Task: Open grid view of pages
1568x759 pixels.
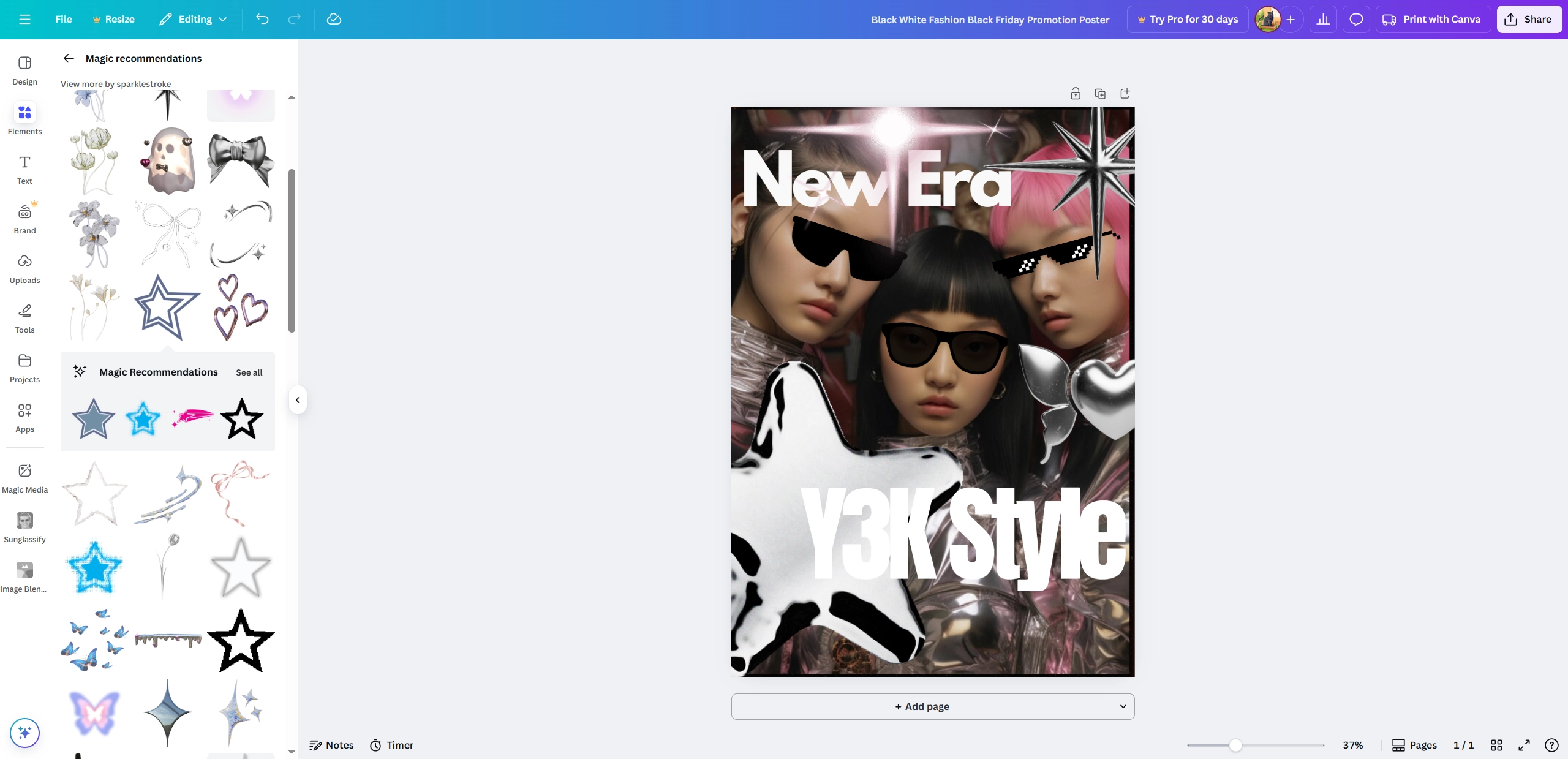Action: pyautogui.click(x=1496, y=745)
